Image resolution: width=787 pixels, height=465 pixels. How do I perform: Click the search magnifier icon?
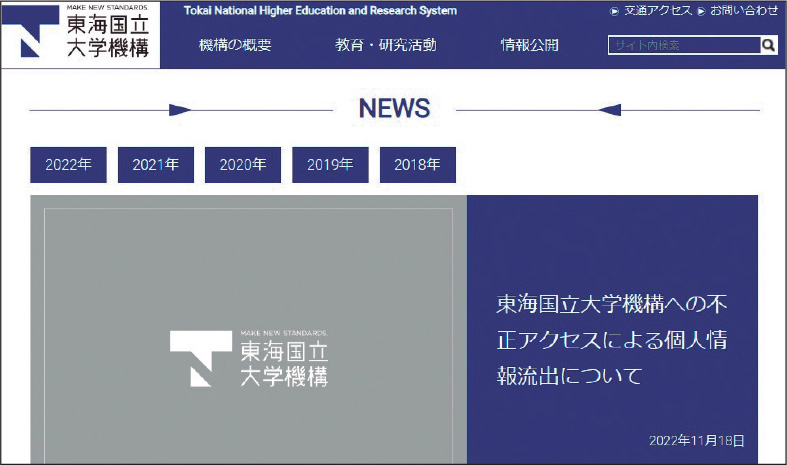click(768, 45)
